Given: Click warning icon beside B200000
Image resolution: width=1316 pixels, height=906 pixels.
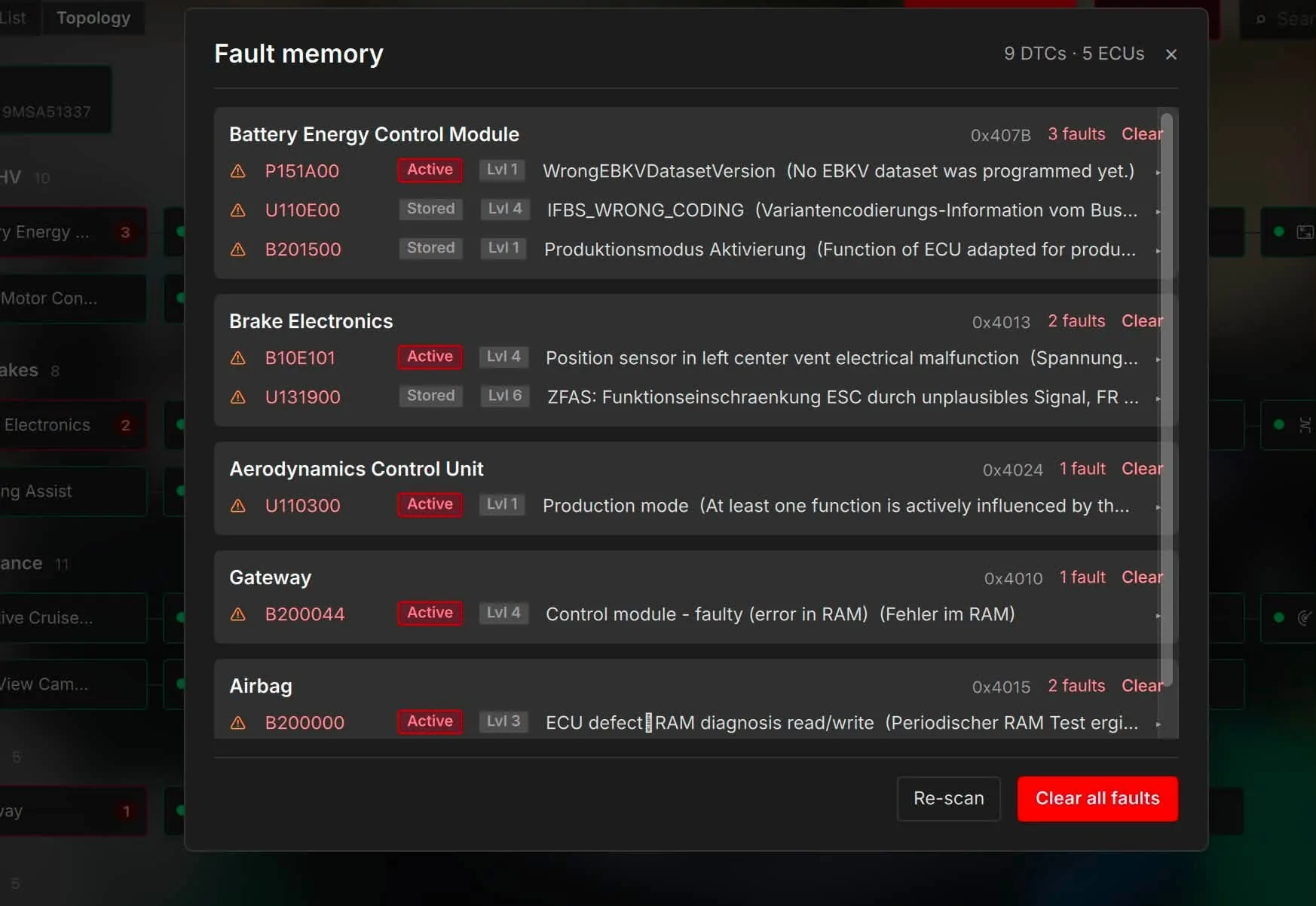Looking at the screenshot, I should coord(238,723).
